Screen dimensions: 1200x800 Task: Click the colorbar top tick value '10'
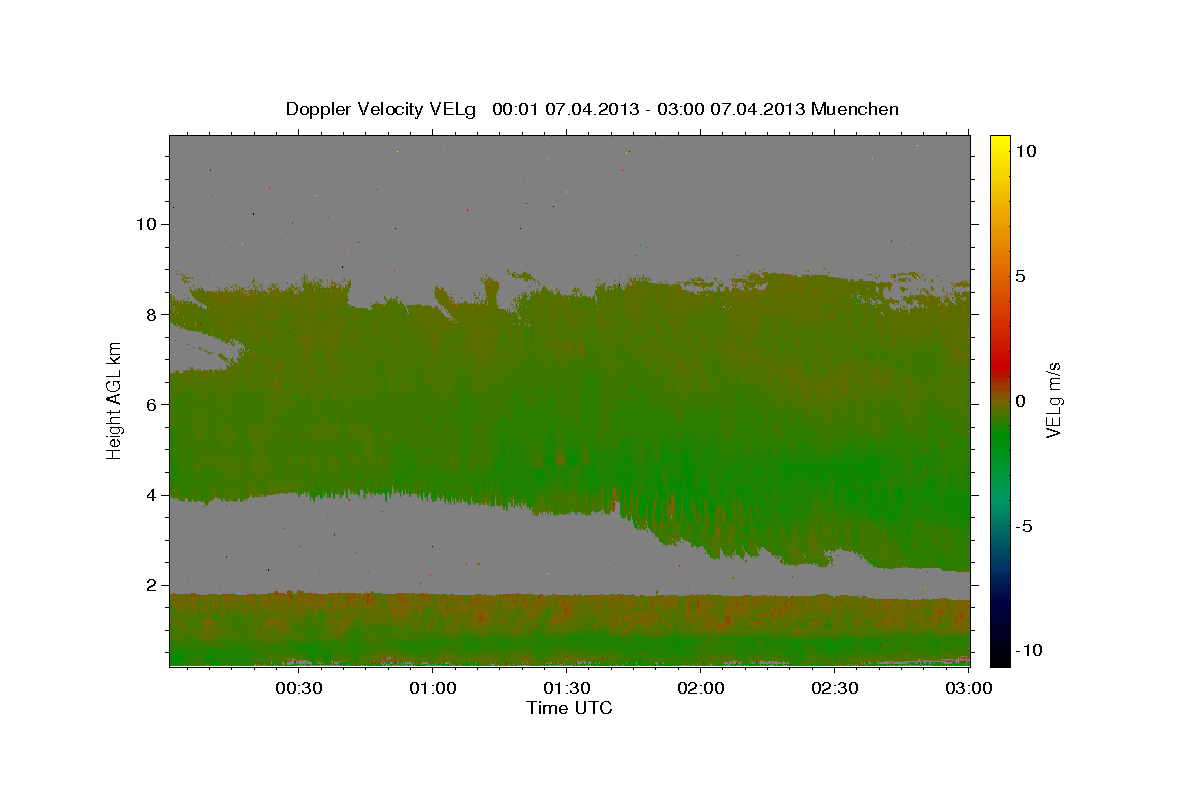(1025, 151)
